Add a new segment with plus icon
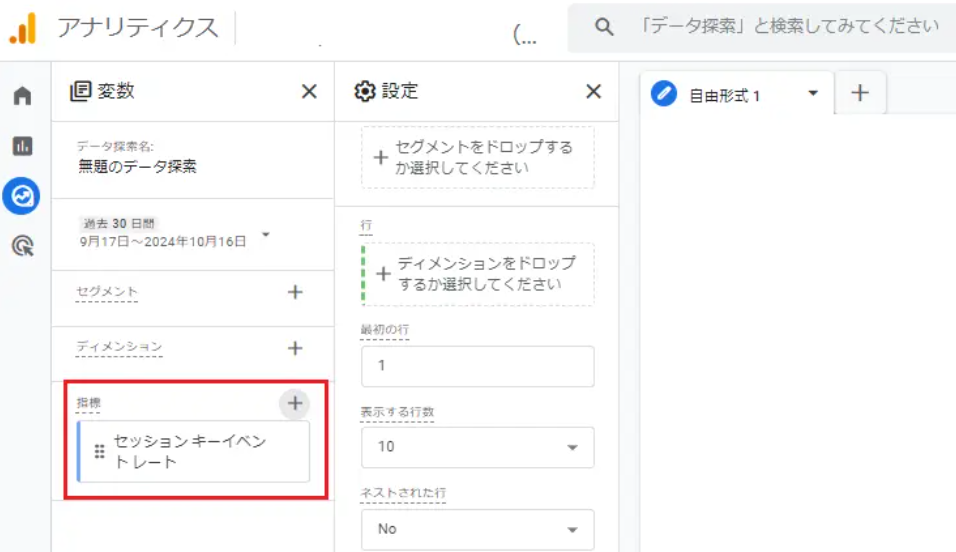This screenshot has height=552, width=956. coord(295,292)
